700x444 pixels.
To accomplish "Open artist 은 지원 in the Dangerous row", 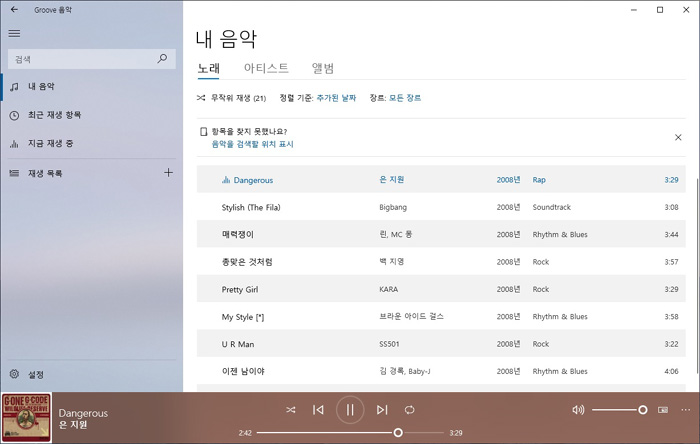I will coord(392,179).
